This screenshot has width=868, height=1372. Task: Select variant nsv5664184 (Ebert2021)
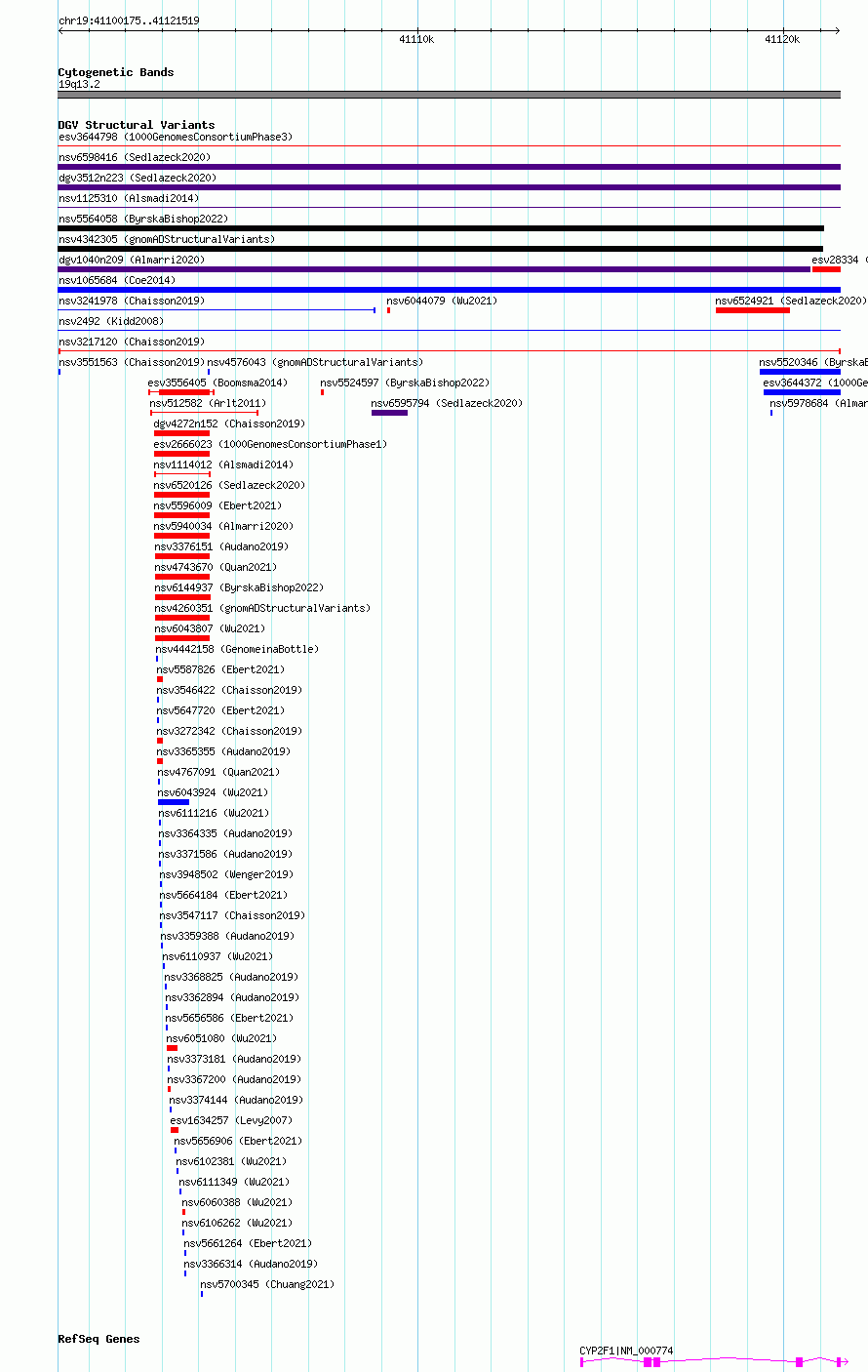223,895
